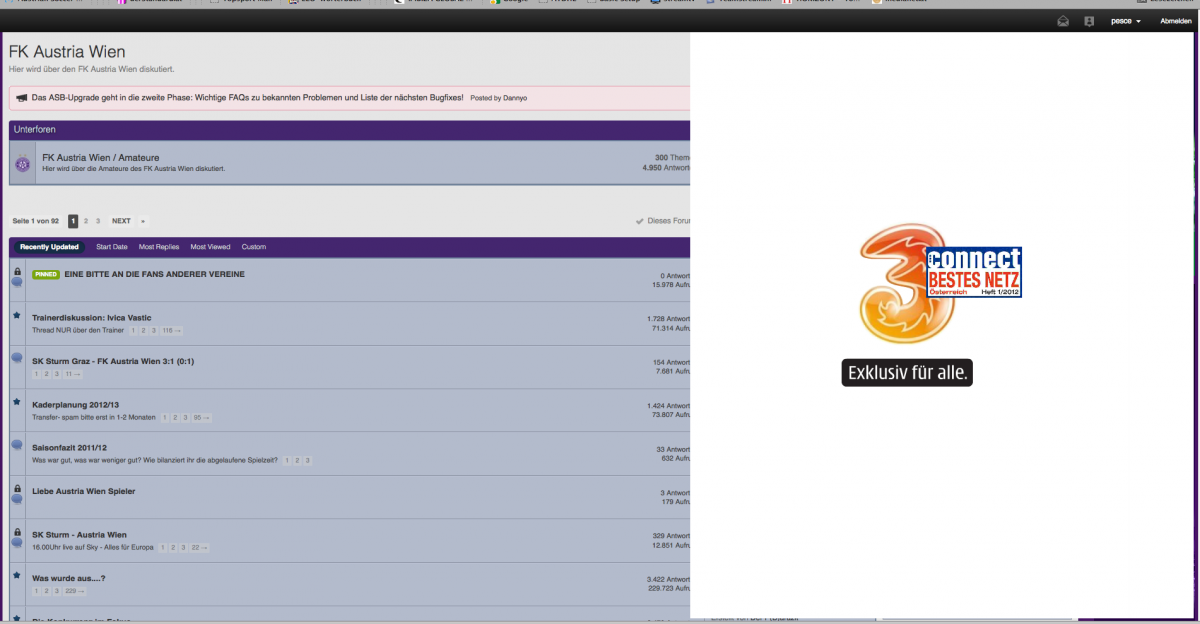1200x624 pixels.
Task: Open thread 'Kaderplanung 2012/13'
Action: tap(76, 404)
